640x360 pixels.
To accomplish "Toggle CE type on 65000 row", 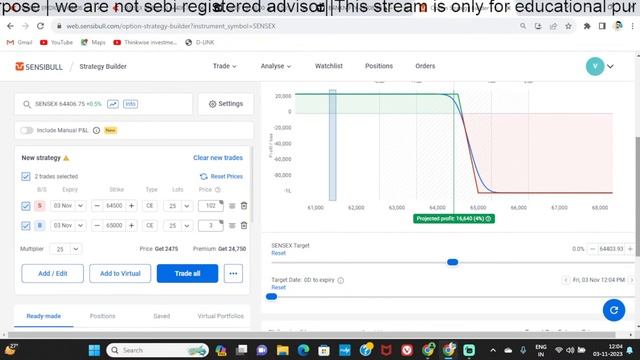I will pos(150,225).
